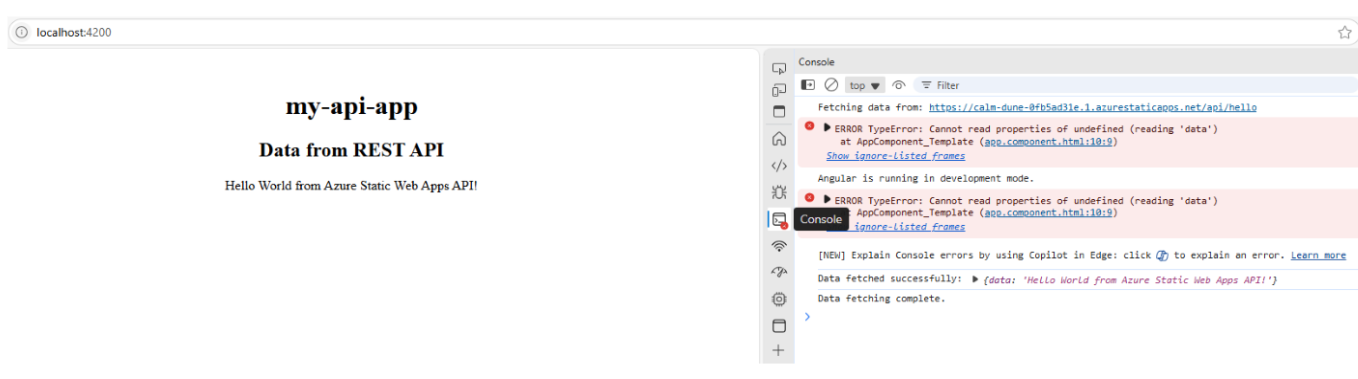Click 'Data fetching complete.' message
This screenshot has height=379, width=1358.
click(x=881, y=298)
